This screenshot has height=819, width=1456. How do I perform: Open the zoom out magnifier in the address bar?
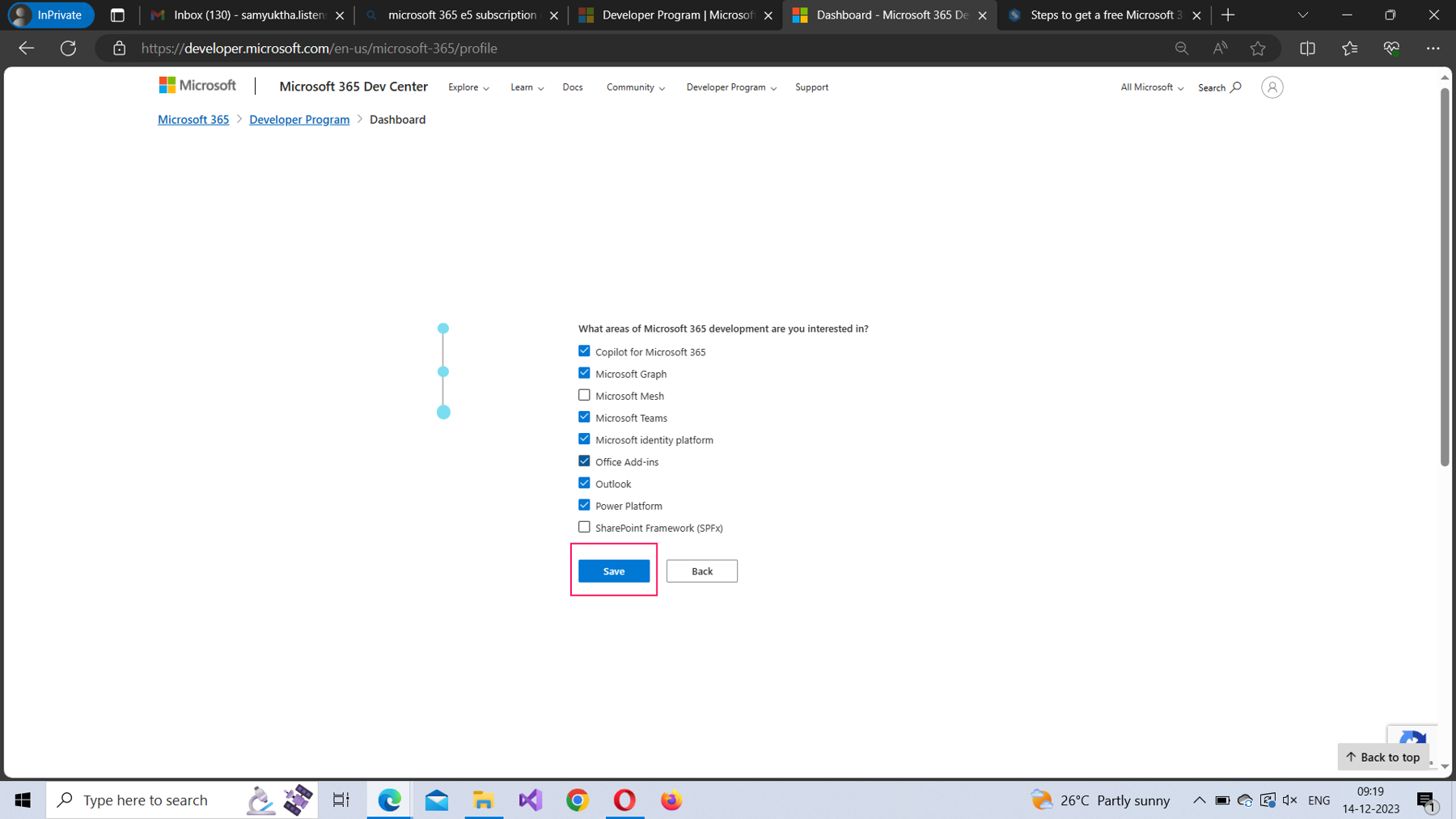tap(1182, 49)
